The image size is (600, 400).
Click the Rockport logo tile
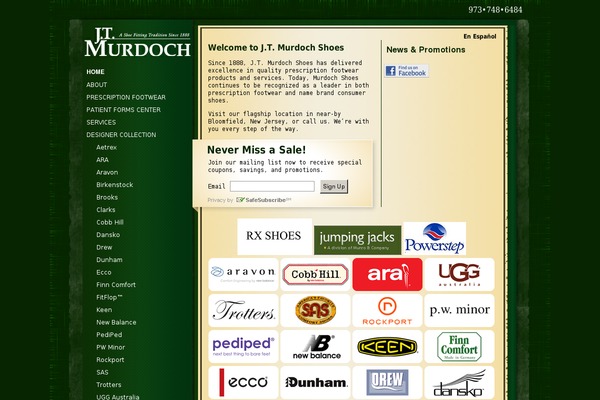pyautogui.click(x=386, y=310)
